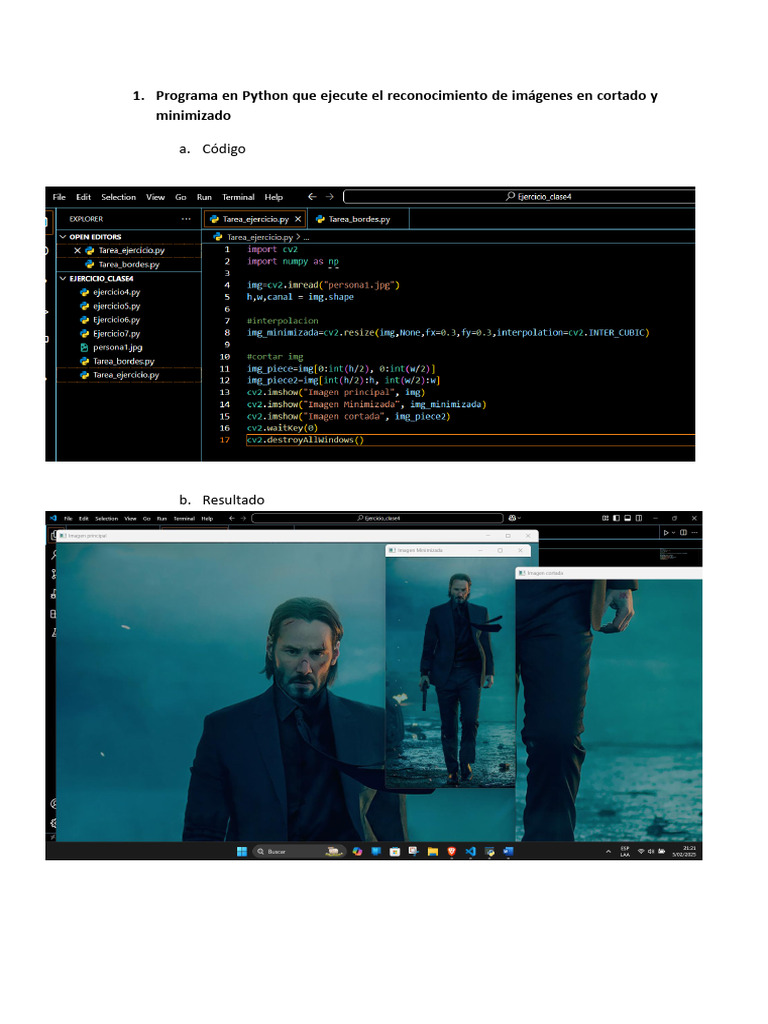Show hidden tray icons chevron
Screen dimensions: 768x1024
coord(608,852)
